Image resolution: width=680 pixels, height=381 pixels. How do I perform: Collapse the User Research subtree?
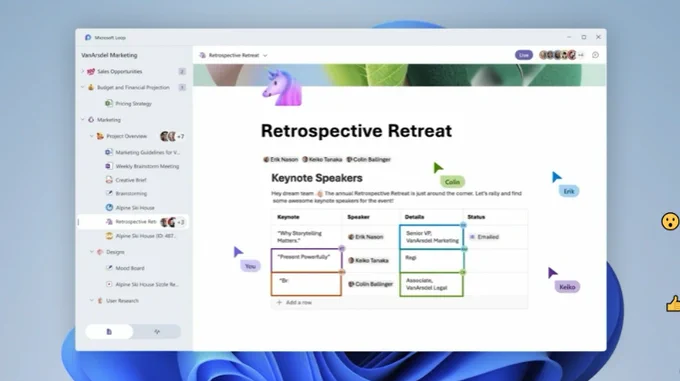click(92, 300)
